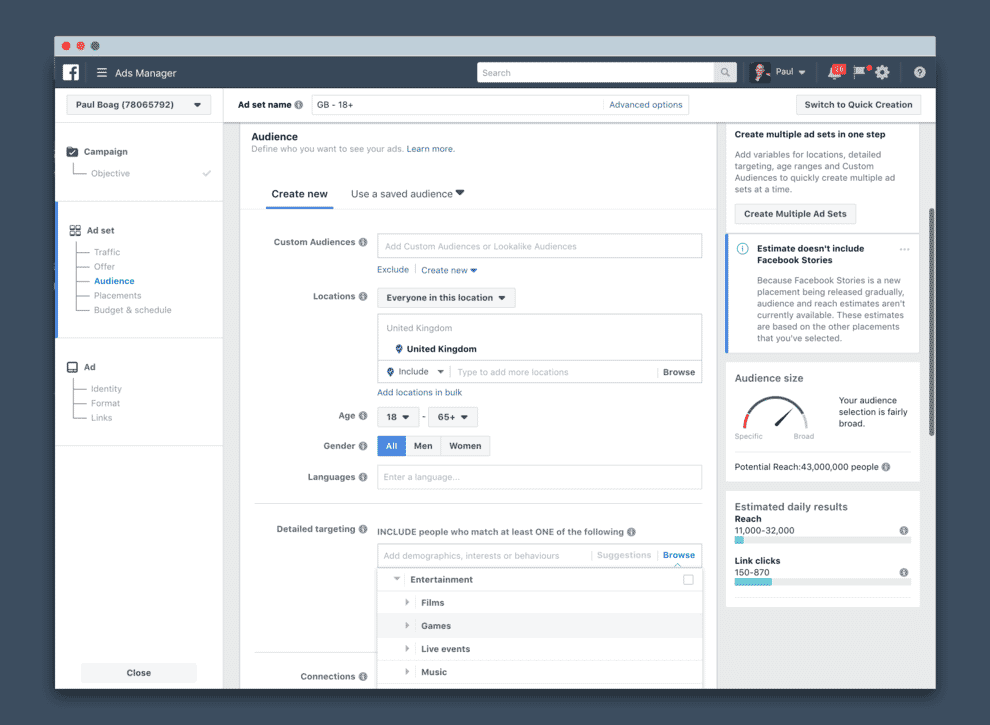Open the Everyone in this location dropdown
990x725 pixels.
pyautogui.click(x=446, y=298)
